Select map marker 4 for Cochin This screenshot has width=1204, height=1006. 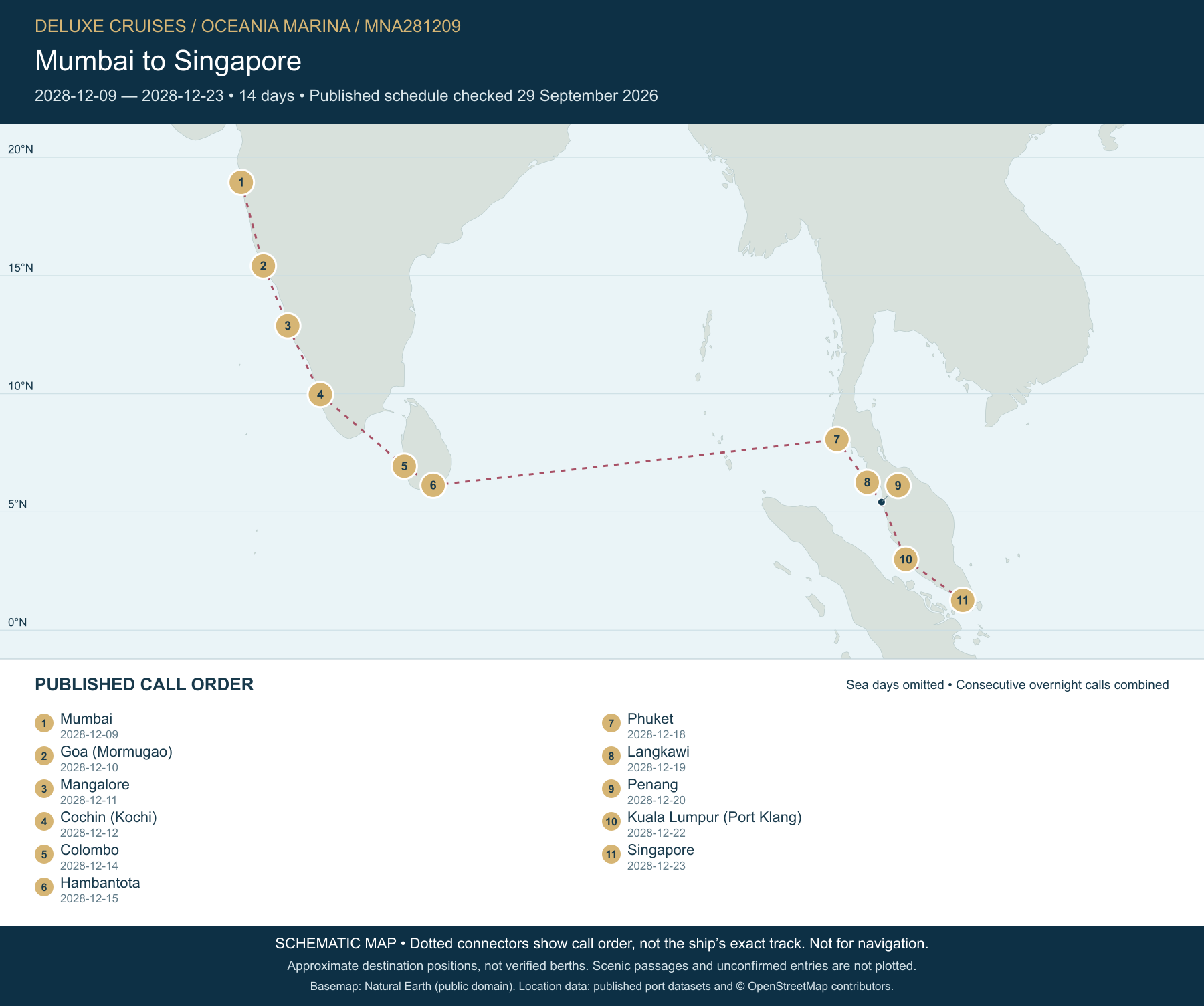coord(320,394)
